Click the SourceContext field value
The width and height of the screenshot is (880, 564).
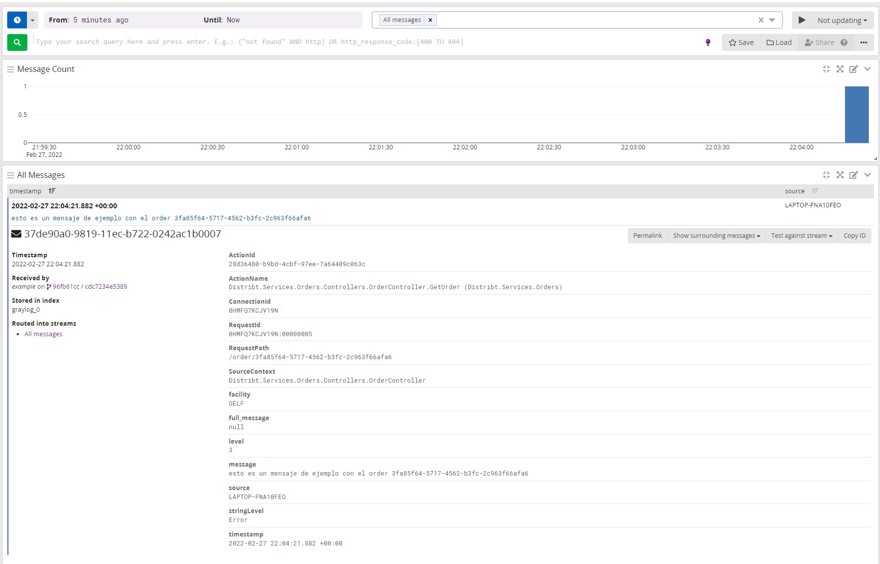327,380
